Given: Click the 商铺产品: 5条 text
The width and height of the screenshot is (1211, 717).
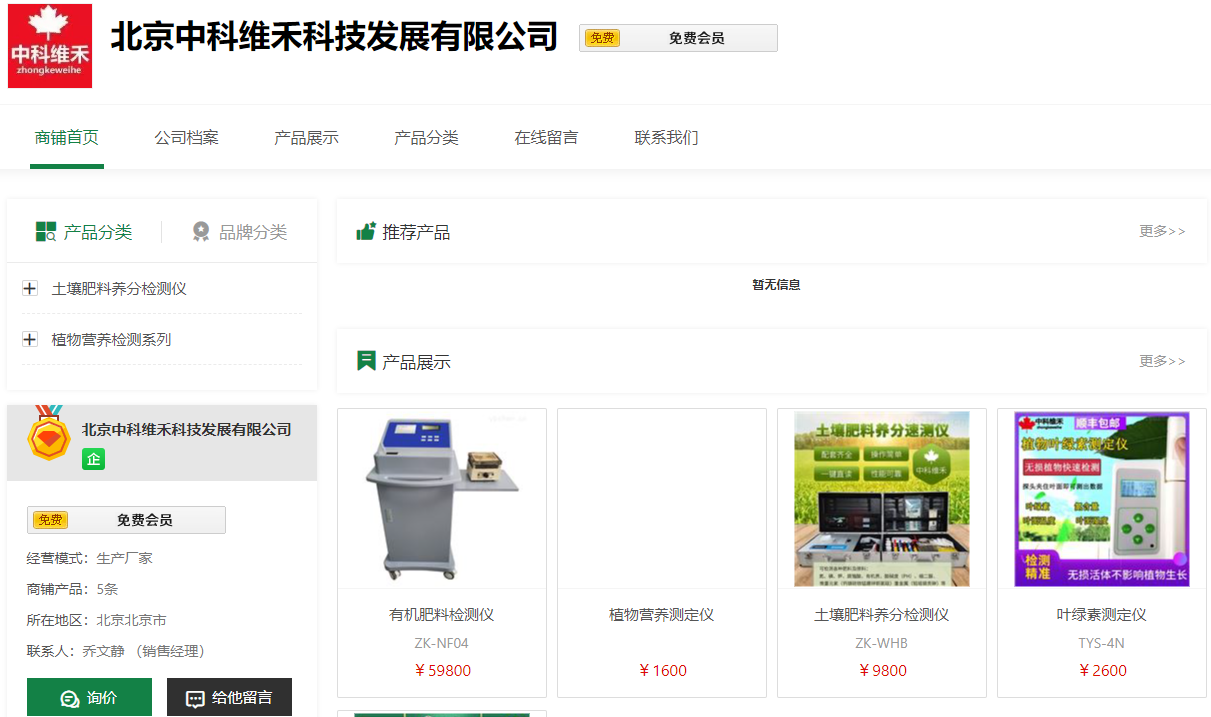Looking at the screenshot, I should 73,589.
